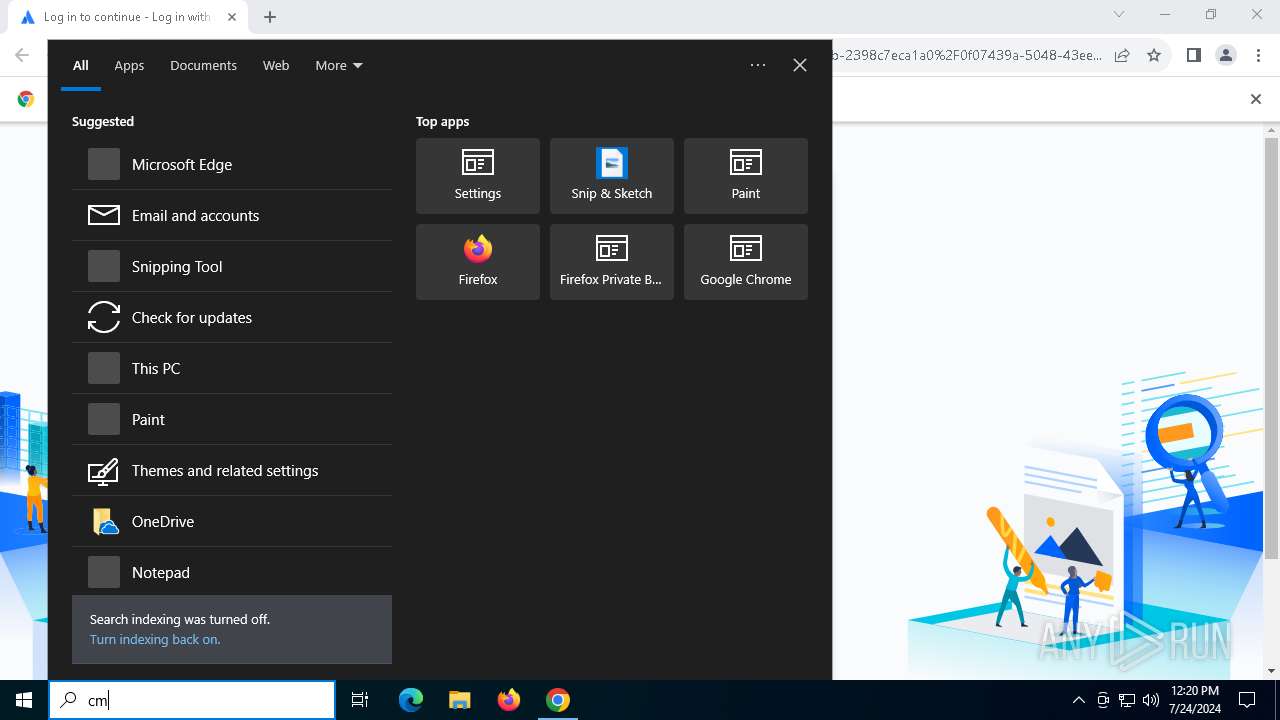Toggle Chrome side panel icon
Viewport: 1280px width, 720px height.
[1193, 55]
